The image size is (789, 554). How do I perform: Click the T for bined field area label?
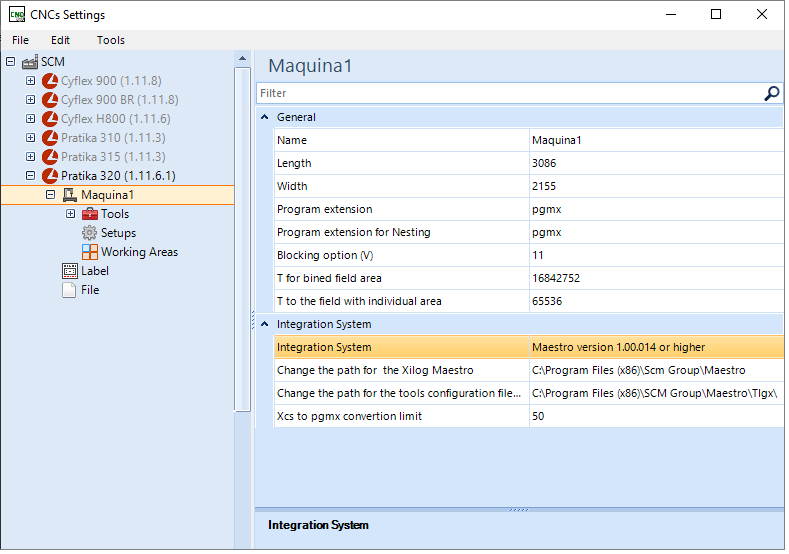[x=329, y=278]
